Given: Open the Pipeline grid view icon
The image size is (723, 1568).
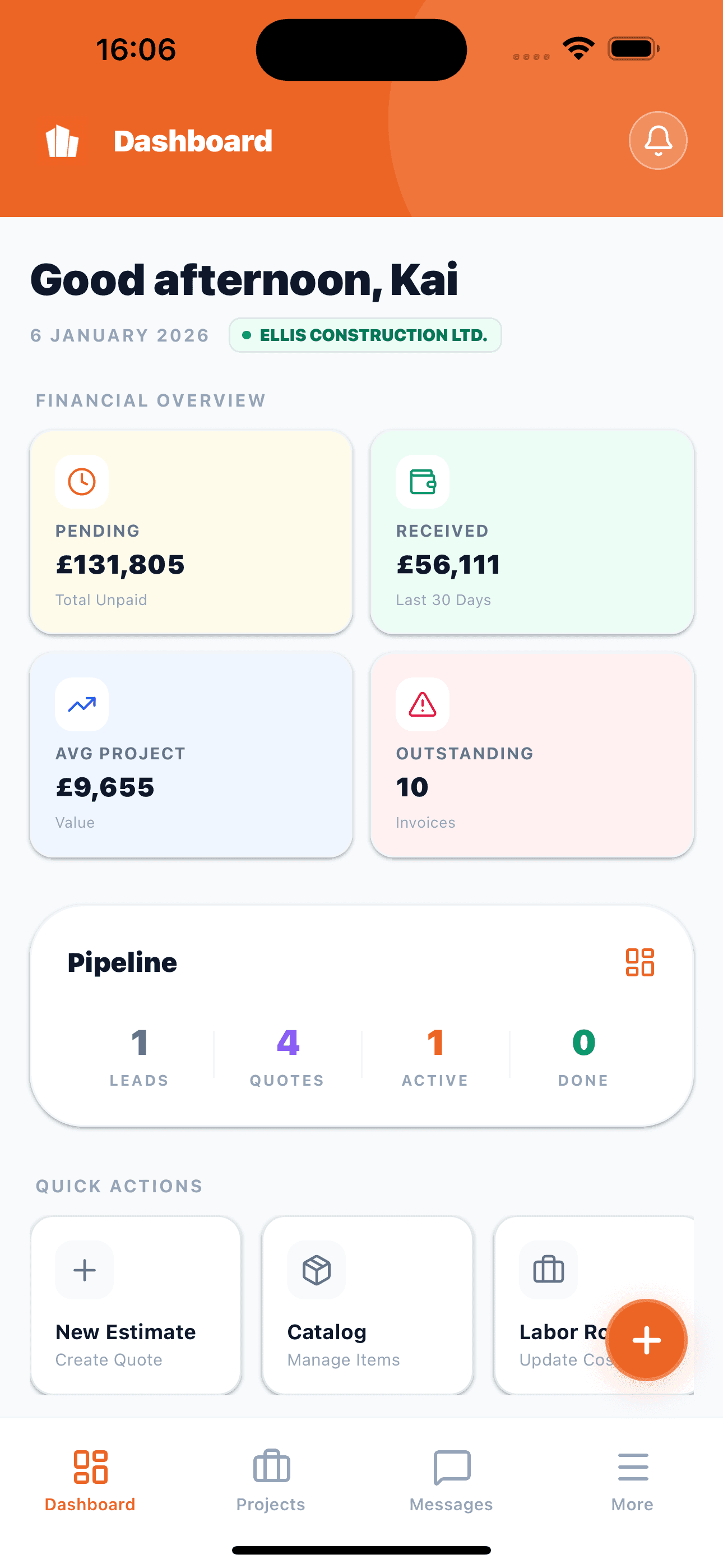Looking at the screenshot, I should pos(639,962).
